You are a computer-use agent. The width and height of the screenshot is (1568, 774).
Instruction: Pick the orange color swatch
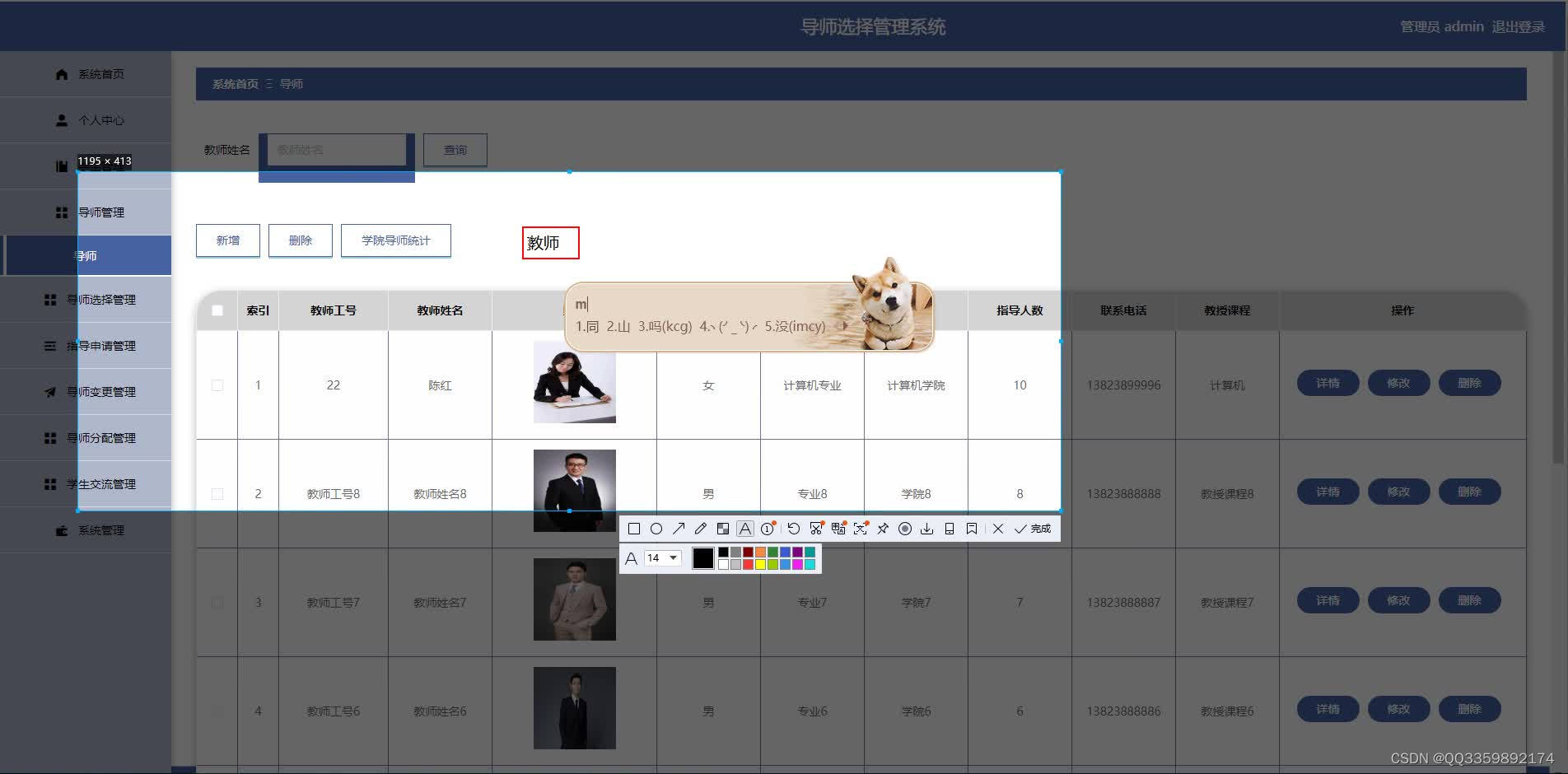click(760, 553)
